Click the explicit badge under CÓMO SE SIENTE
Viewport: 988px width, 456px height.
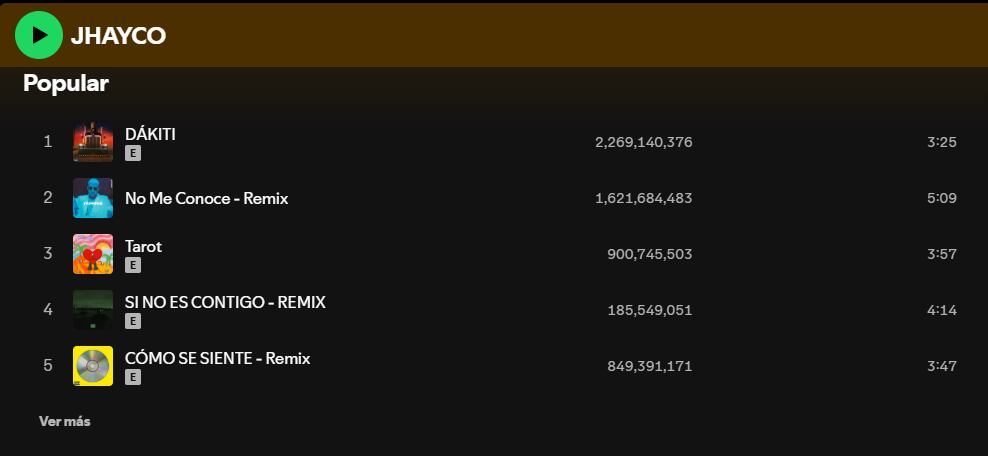pos(133,378)
